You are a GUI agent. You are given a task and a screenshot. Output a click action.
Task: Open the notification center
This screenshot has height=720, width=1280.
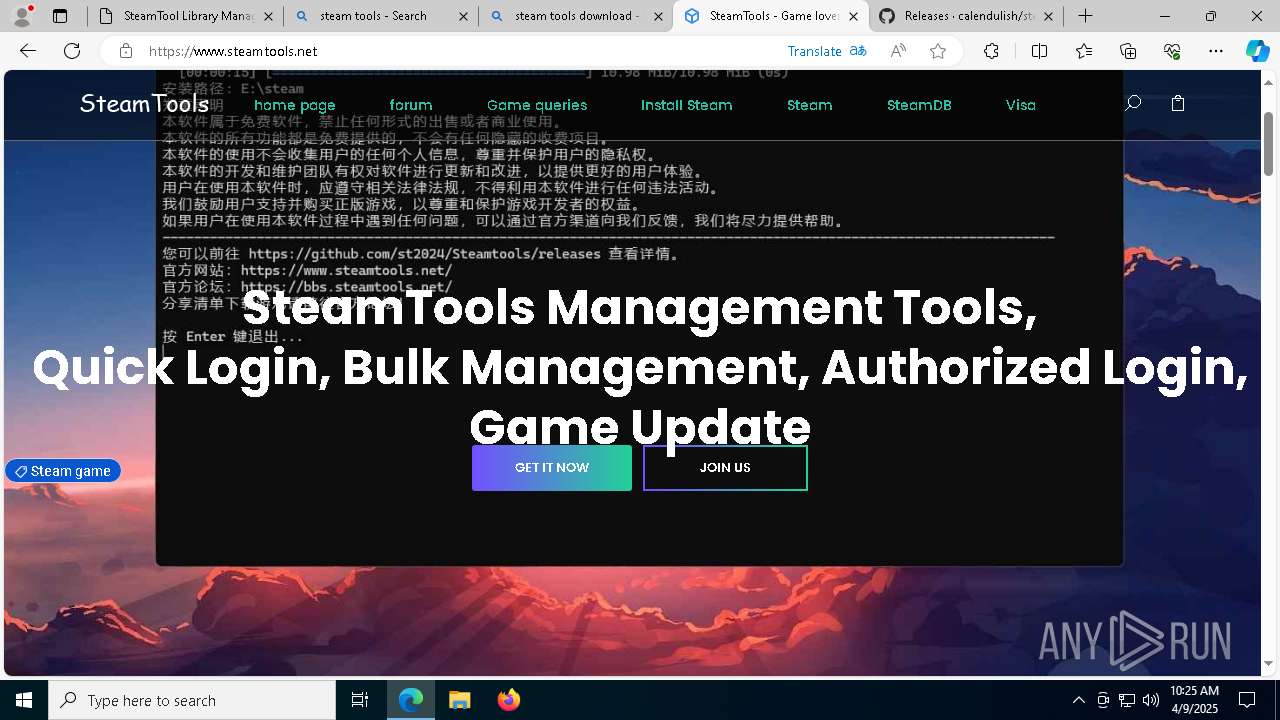(1247, 700)
